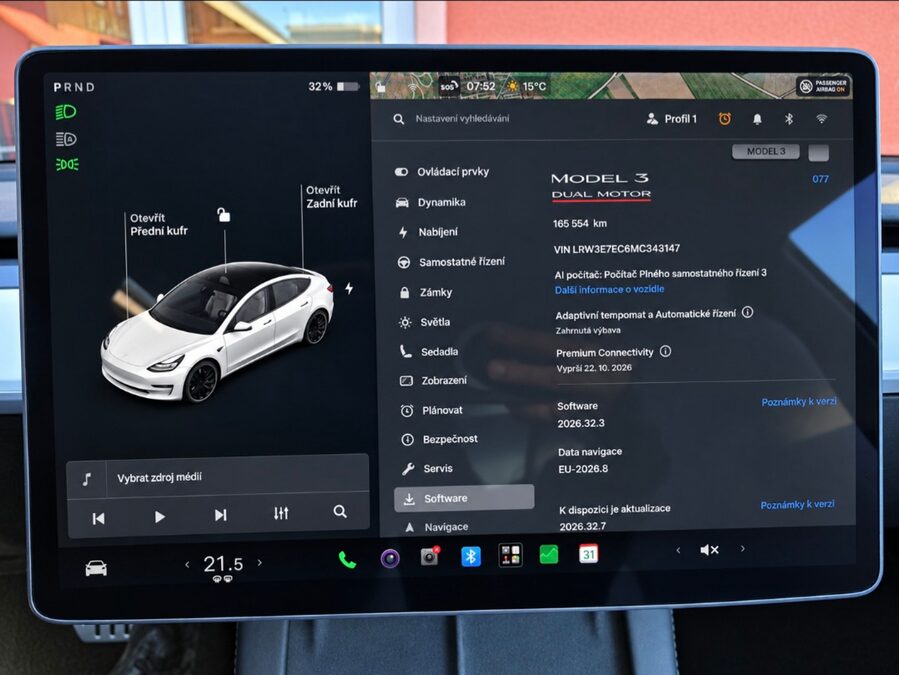Viewport: 899px width, 675px height.
Task: Open the Calendar app
Action: (588, 553)
